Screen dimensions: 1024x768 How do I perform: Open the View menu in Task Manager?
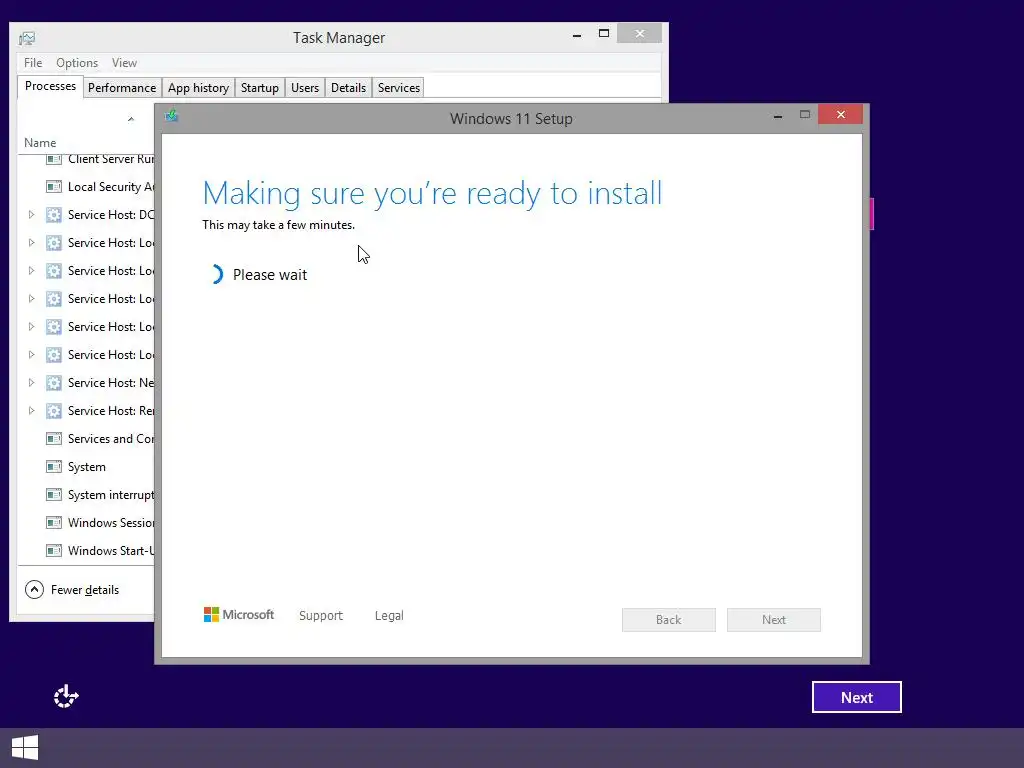[x=124, y=63]
